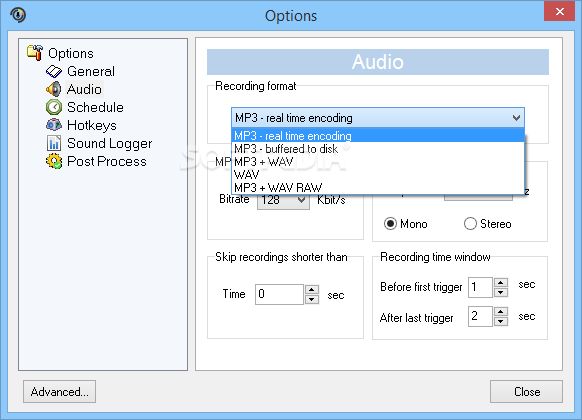This screenshot has width=582, height=420.
Task: Select Audio in the options tree
Action: [x=84, y=89]
